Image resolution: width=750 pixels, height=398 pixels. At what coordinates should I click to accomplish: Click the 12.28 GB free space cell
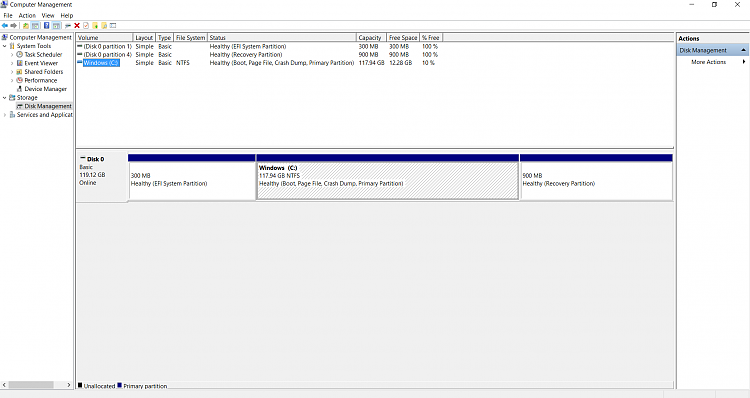pos(400,63)
